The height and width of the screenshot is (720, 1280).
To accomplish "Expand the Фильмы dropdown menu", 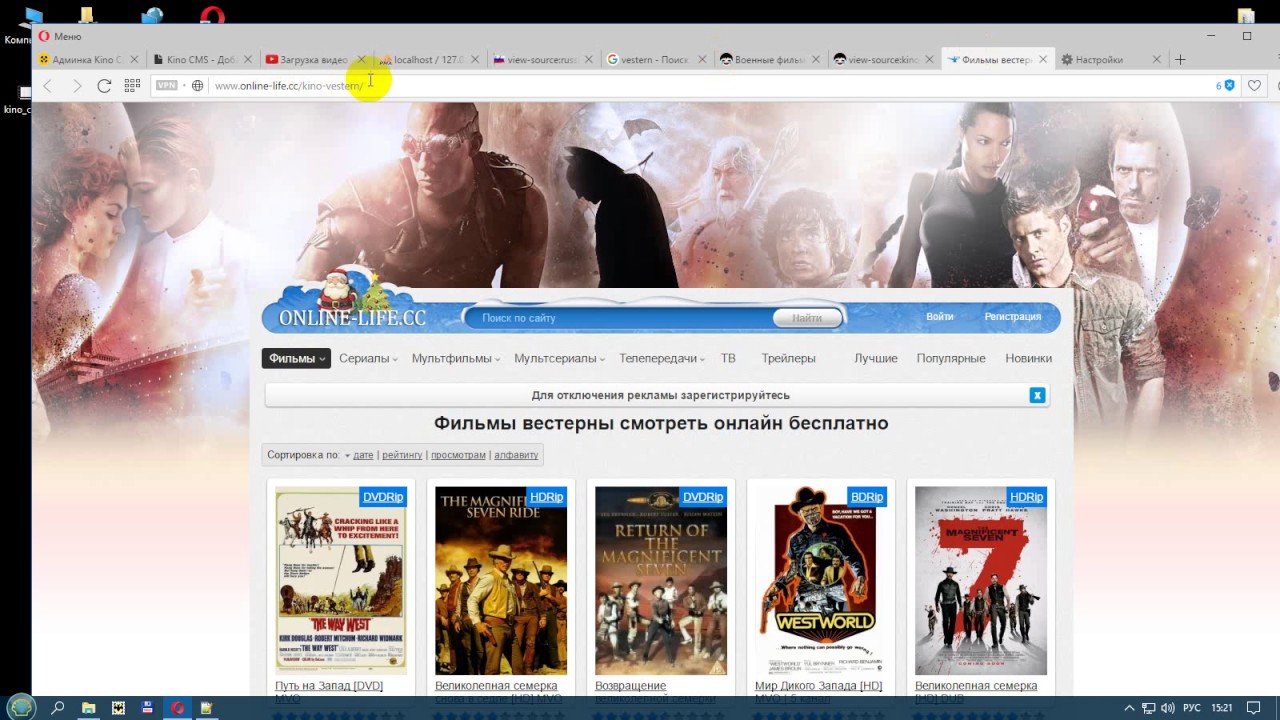I will [x=297, y=358].
